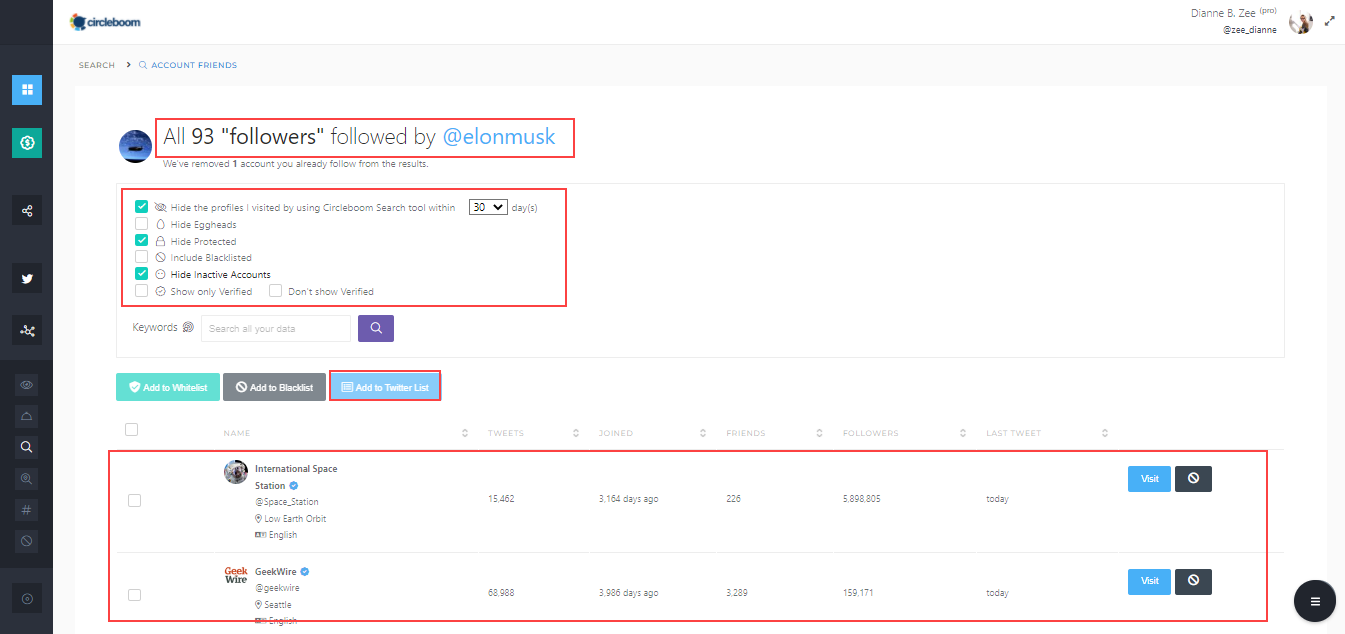Open the floating hamburger menu button
This screenshot has height=634, width=1345.
(1315, 601)
